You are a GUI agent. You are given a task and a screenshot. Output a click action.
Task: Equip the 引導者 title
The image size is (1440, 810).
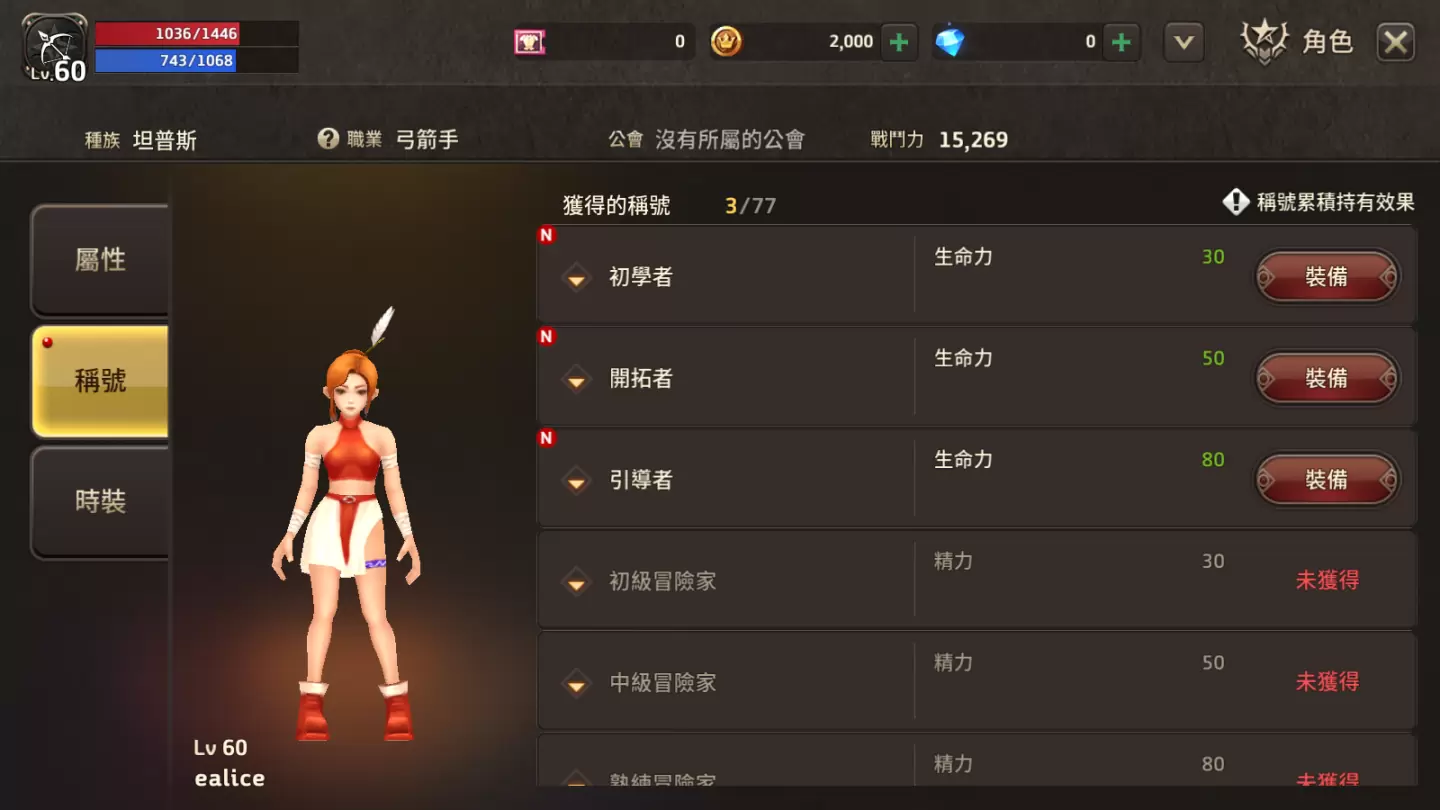coord(1327,480)
